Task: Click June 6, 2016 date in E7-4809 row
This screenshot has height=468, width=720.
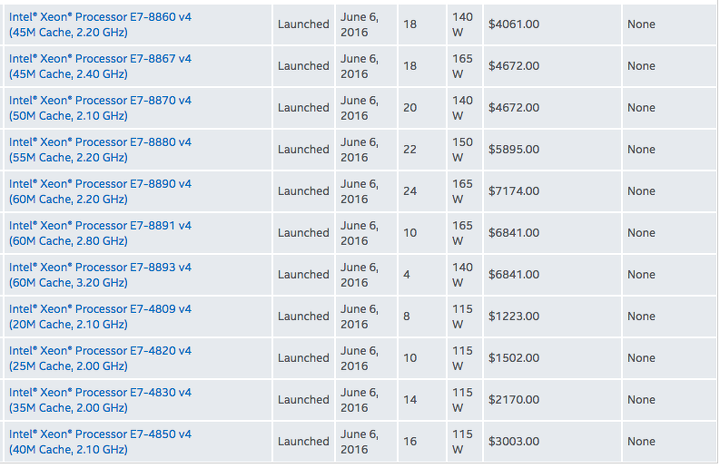Action: pos(360,317)
